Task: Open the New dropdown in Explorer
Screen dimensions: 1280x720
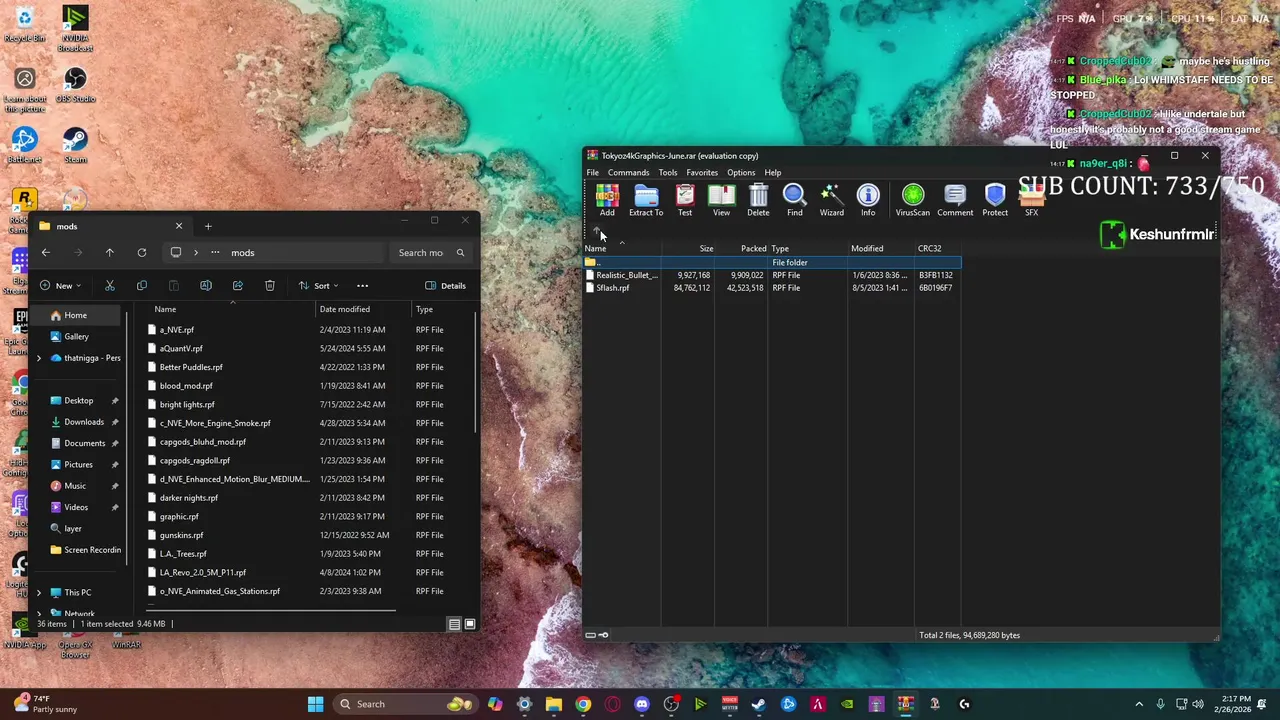Action: click(60, 286)
